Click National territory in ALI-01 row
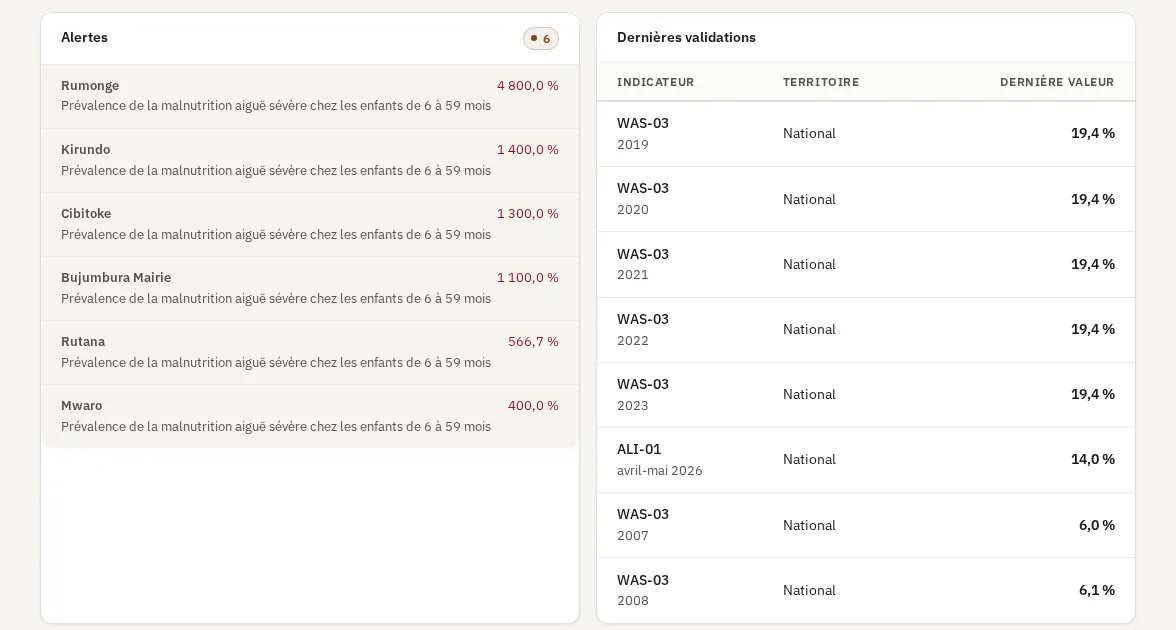1176x630 pixels. [x=808, y=459]
